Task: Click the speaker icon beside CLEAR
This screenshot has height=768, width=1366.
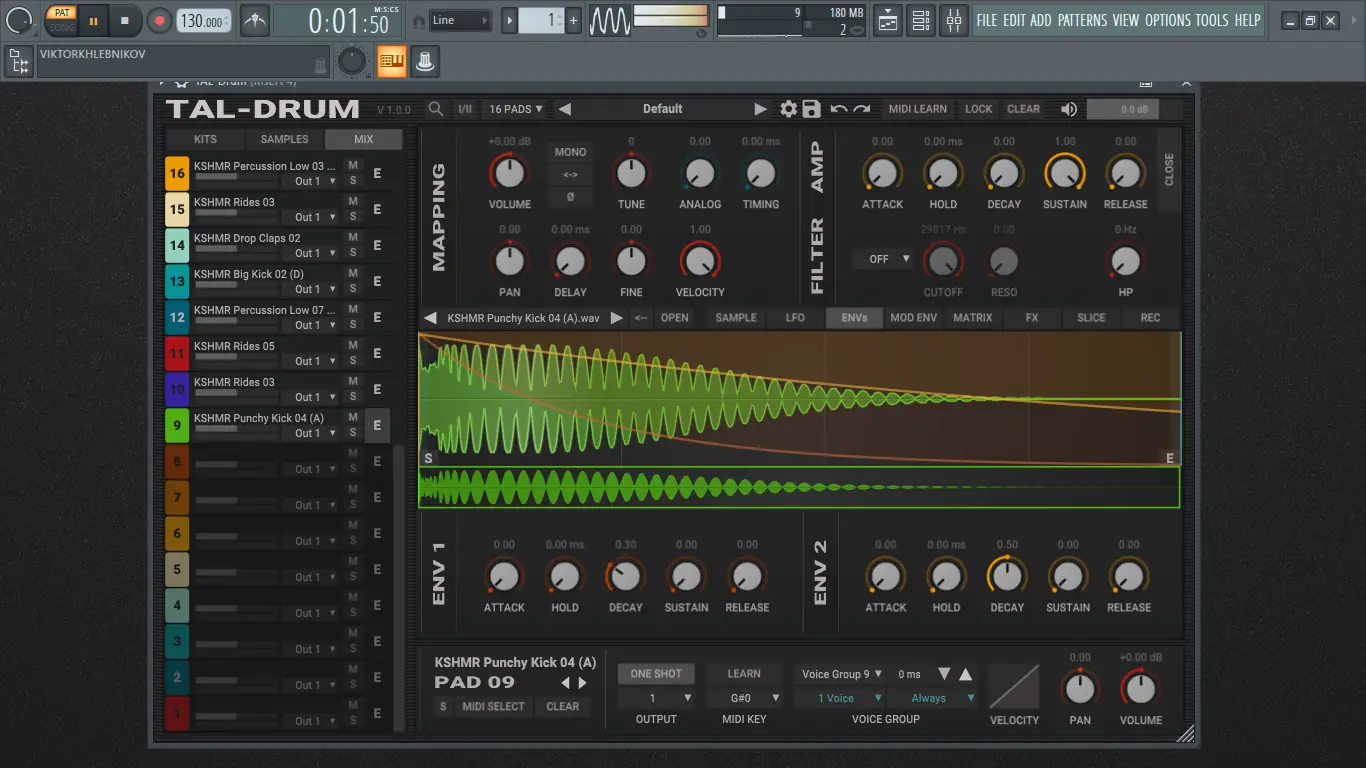Action: 1069,109
